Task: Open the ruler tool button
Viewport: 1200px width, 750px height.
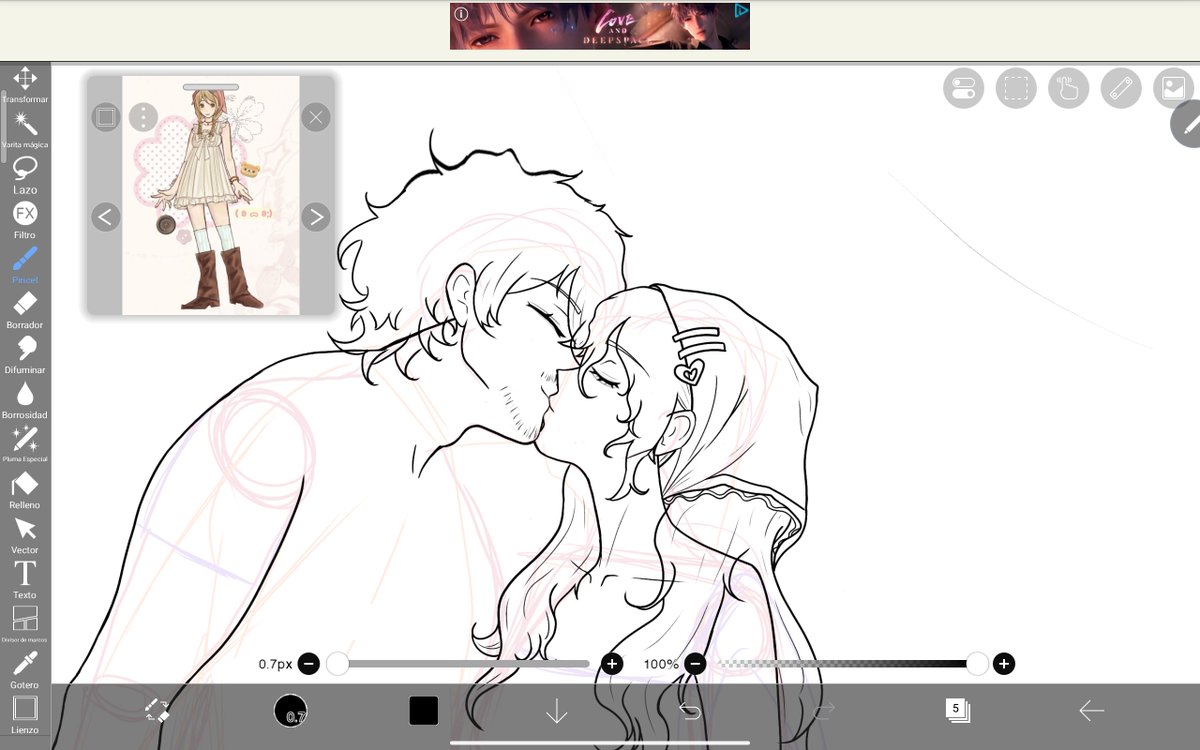Action: tap(1121, 88)
